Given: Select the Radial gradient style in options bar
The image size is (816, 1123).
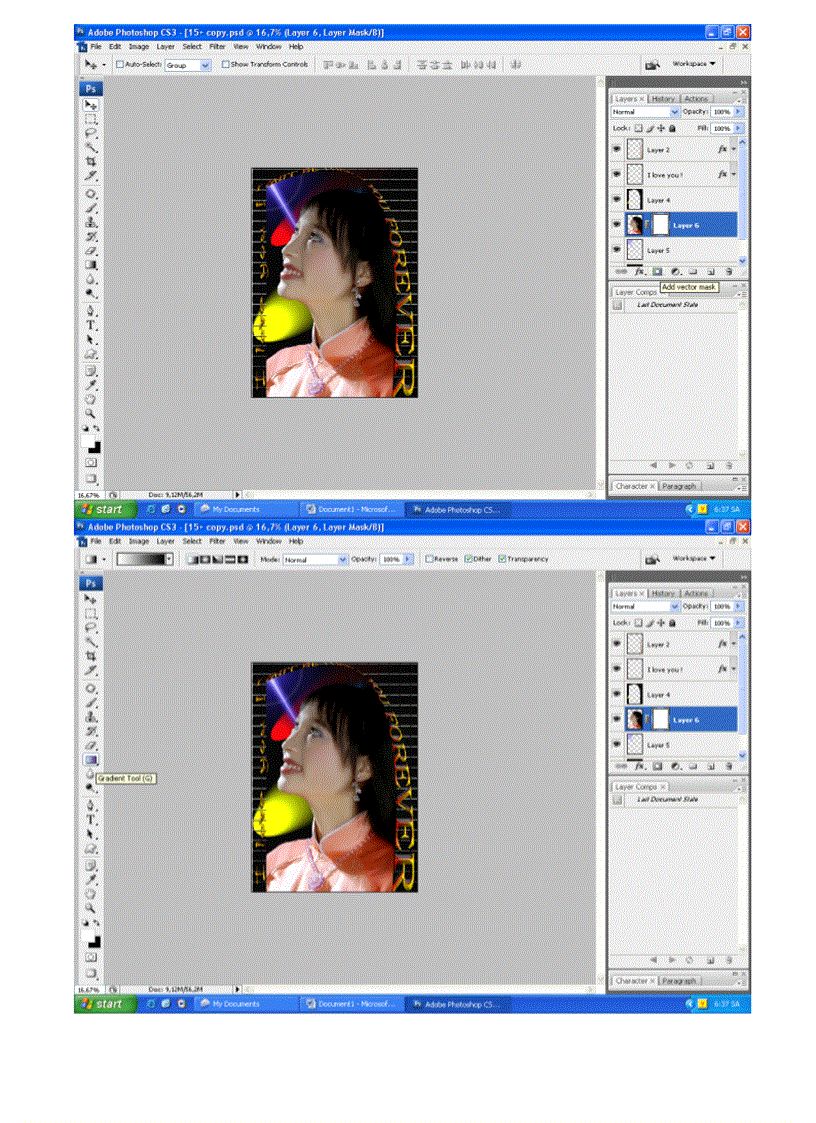Looking at the screenshot, I should point(204,558).
